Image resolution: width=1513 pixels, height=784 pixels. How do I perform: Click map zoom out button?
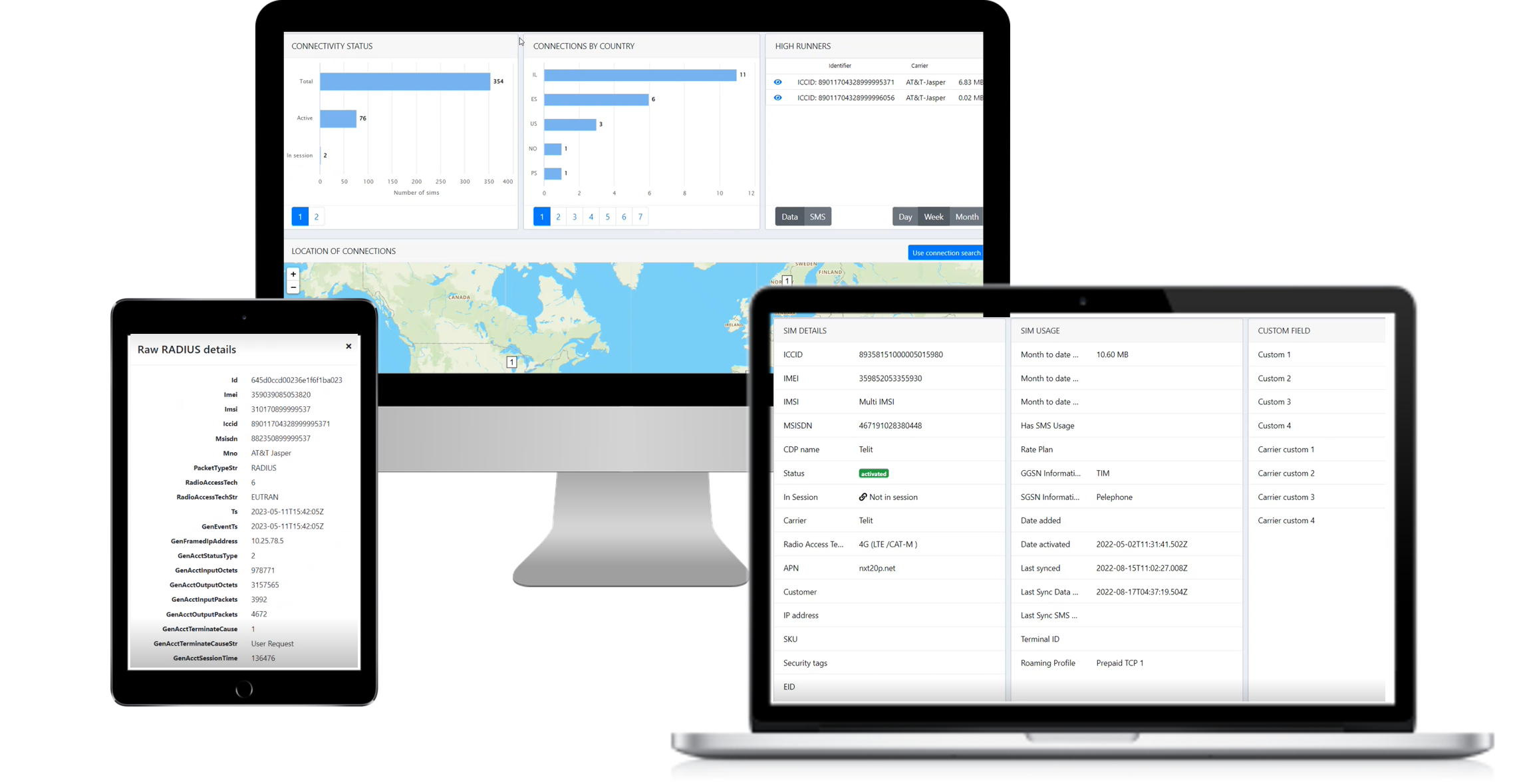[294, 287]
